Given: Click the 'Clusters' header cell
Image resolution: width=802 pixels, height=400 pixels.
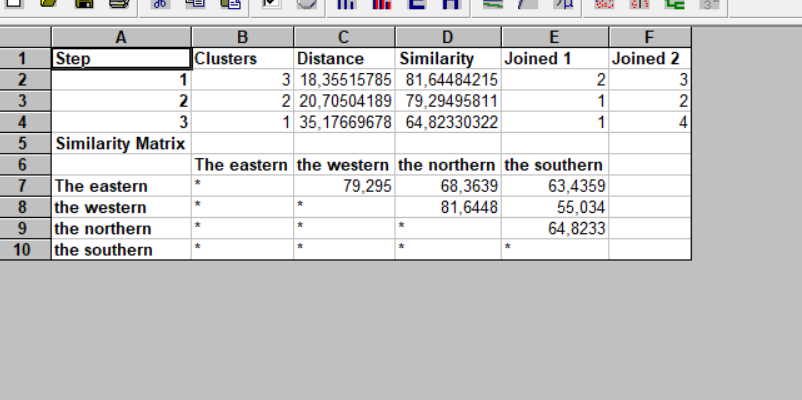Looking at the screenshot, I should click(242, 58).
